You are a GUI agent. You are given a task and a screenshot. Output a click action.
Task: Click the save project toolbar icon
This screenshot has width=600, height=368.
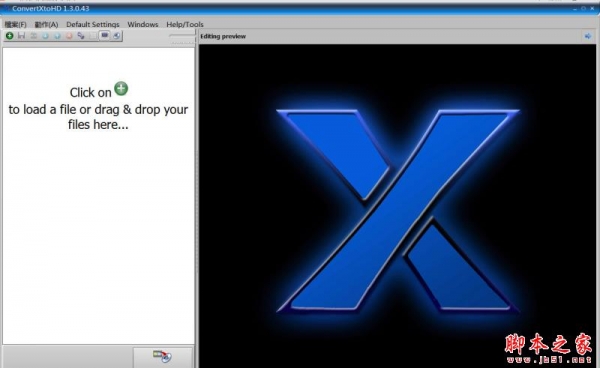[x=21, y=36]
